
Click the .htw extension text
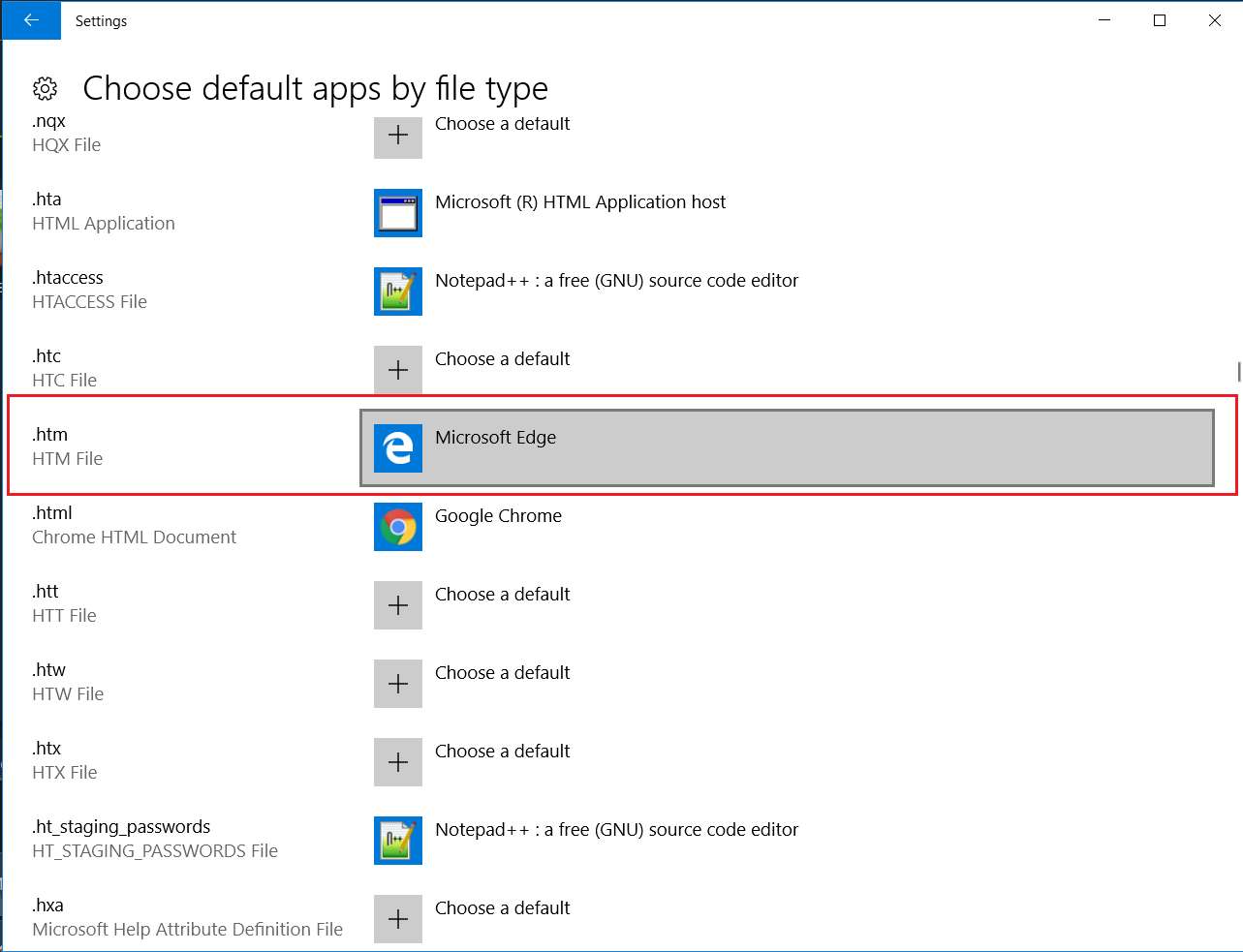(49, 669)
